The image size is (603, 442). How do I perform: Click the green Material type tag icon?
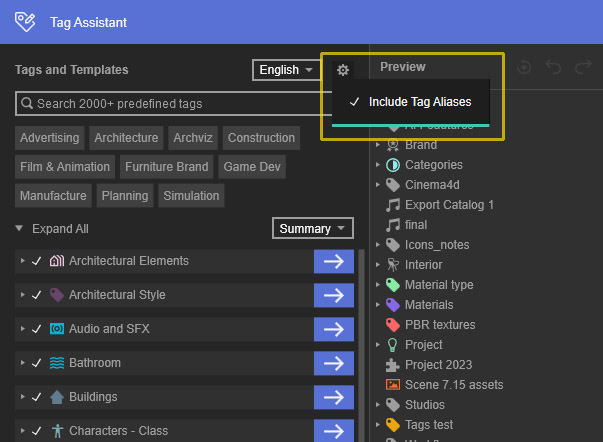pos(393,285)
